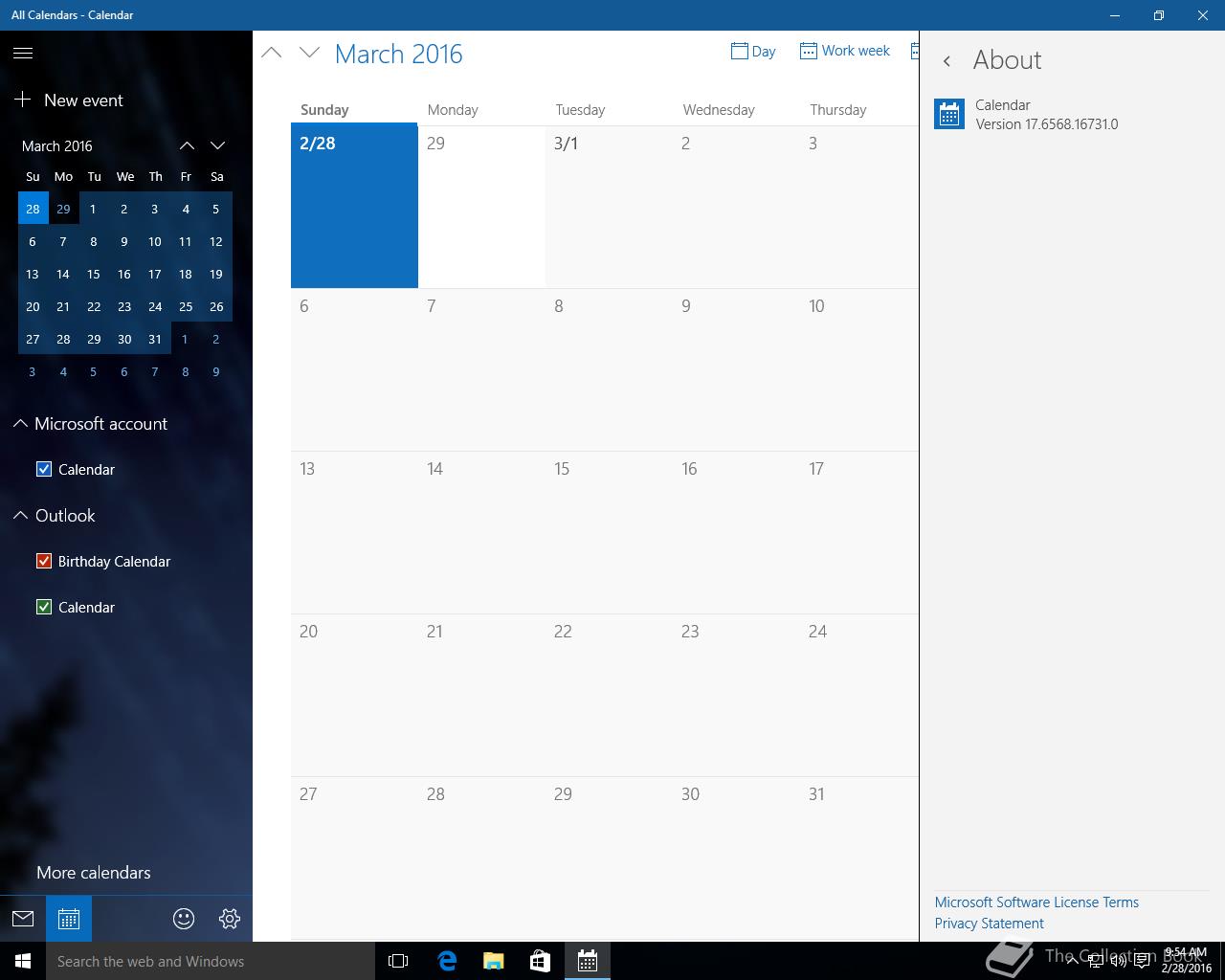Viewport: 1225px width, 980px height.
Task: Click March 2016 mini calendar header
Action: click(x=57, y=145)
